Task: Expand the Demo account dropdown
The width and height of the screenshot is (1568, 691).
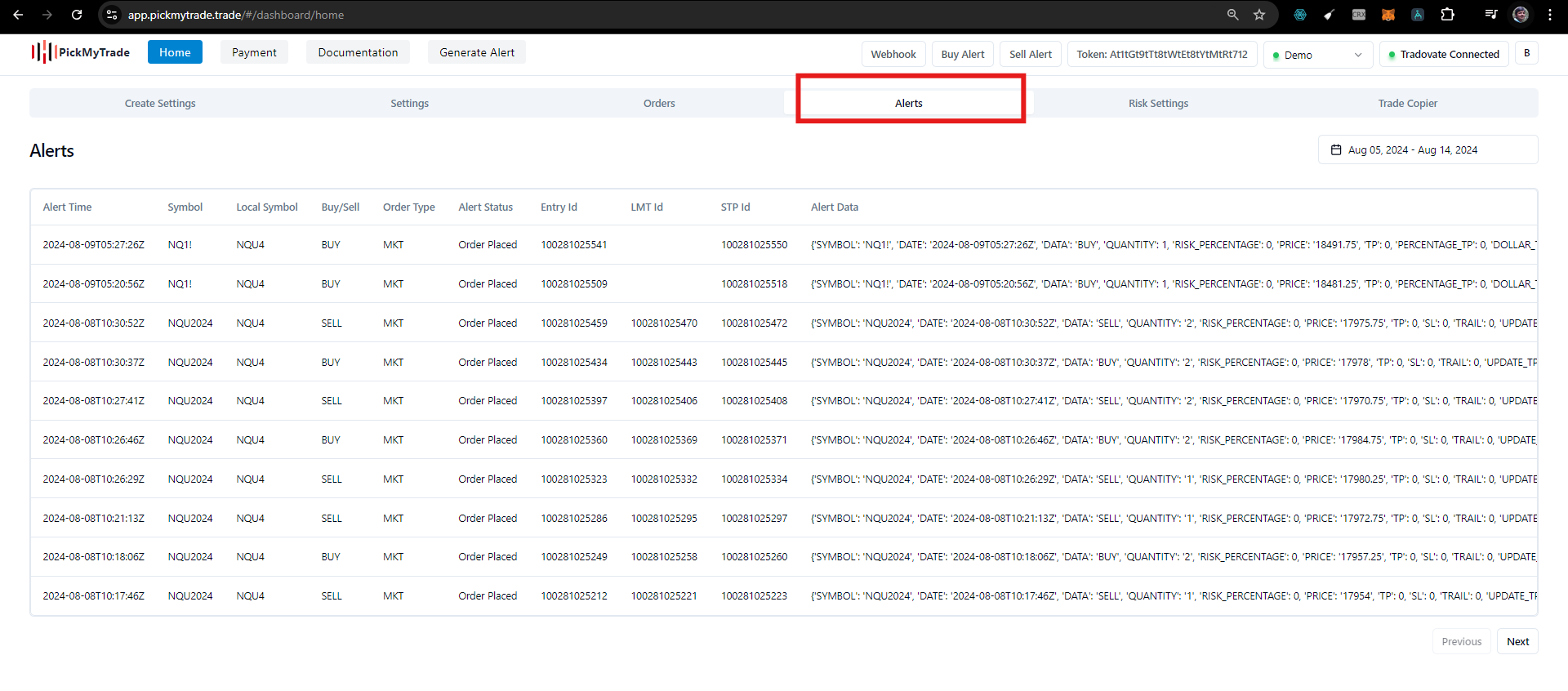Action: 1318,55
